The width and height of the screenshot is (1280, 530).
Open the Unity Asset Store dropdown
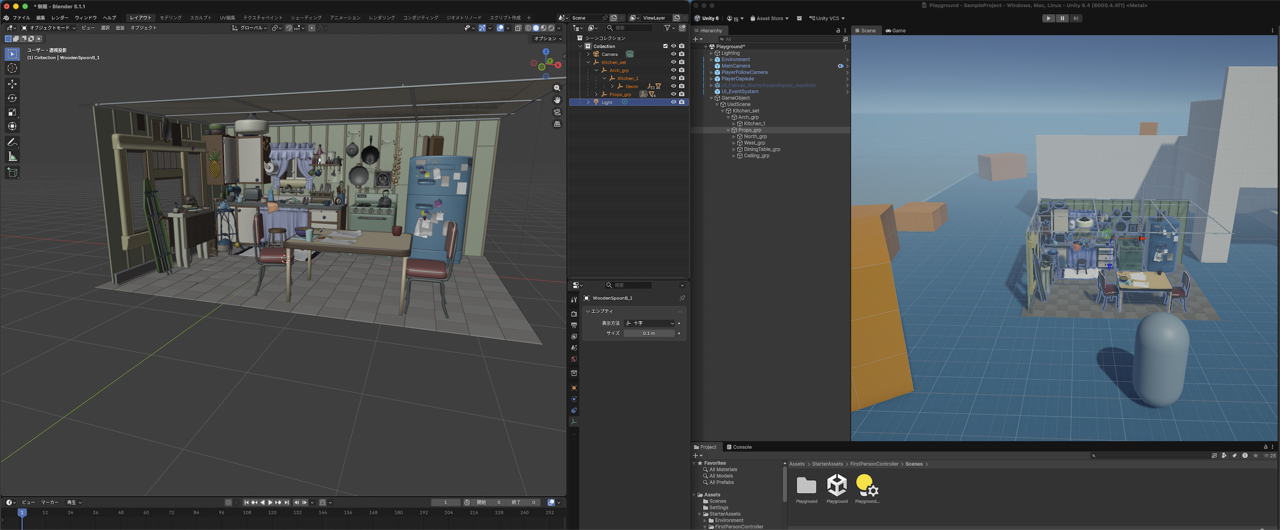pos(769,18)
